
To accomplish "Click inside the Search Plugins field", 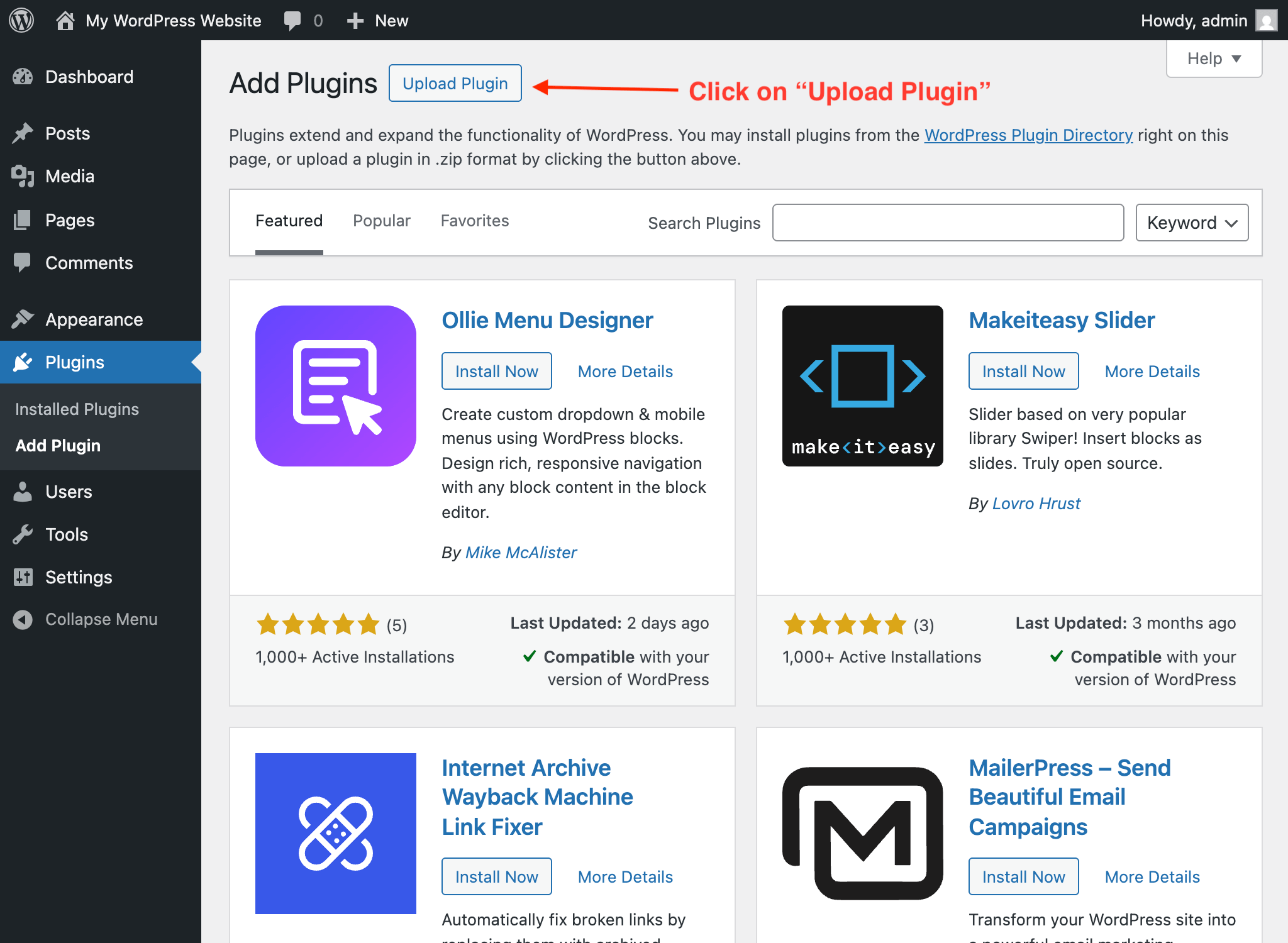I will 948,222.
